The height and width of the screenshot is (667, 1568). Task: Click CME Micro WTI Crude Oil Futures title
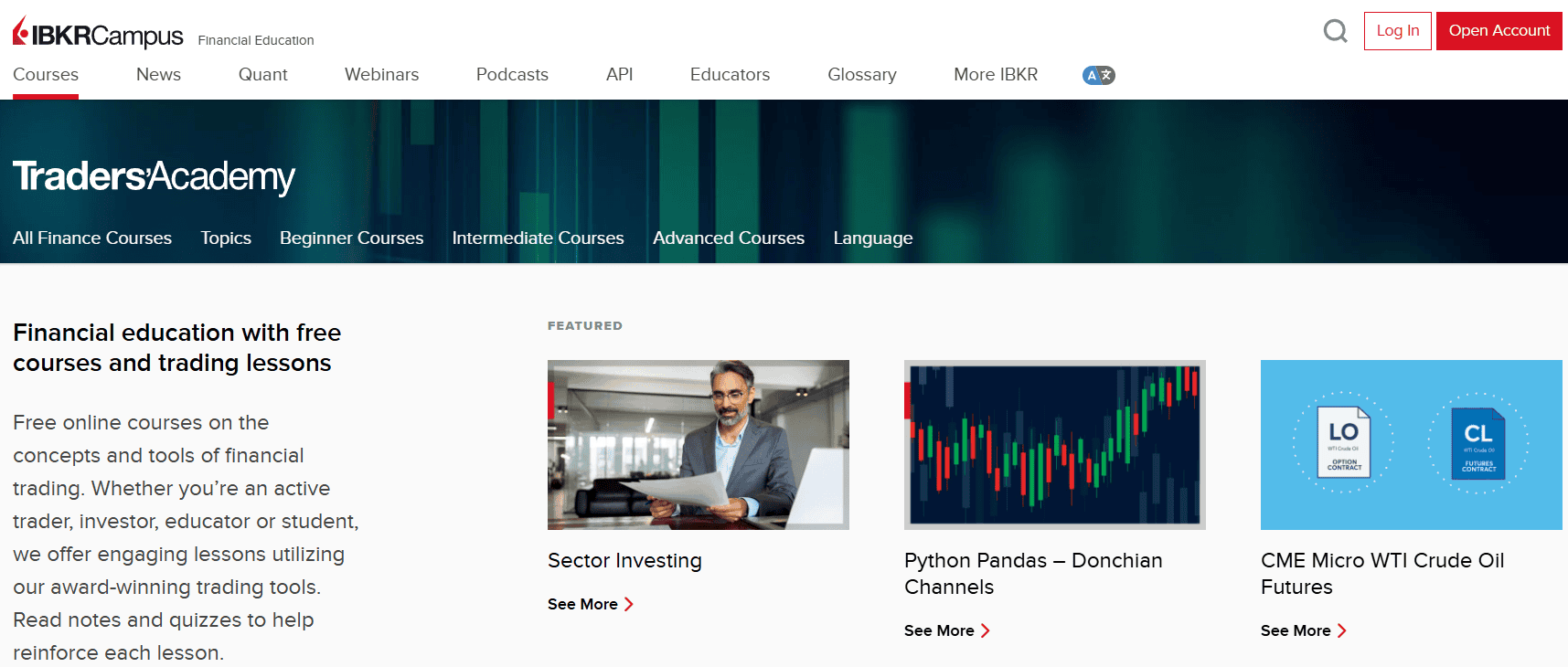click(1382, 574)
